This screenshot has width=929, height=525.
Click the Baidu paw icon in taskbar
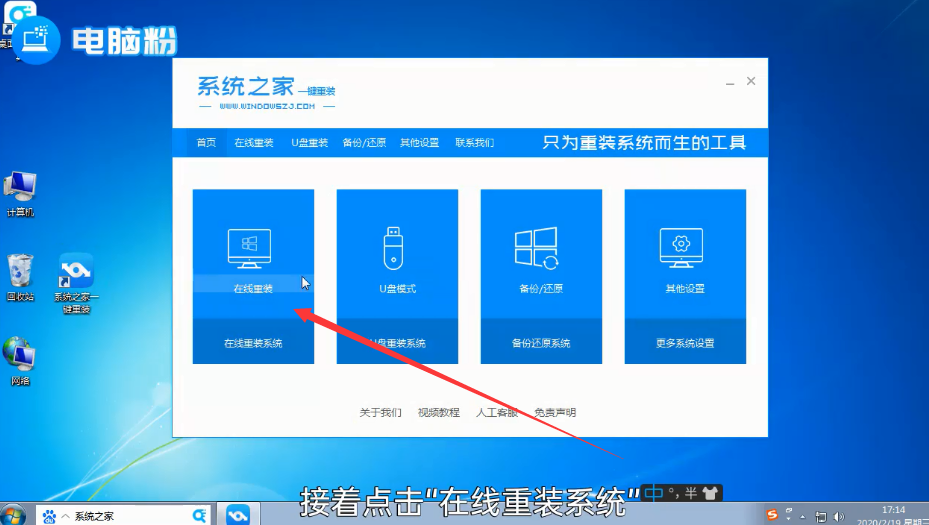pos(49,516)
